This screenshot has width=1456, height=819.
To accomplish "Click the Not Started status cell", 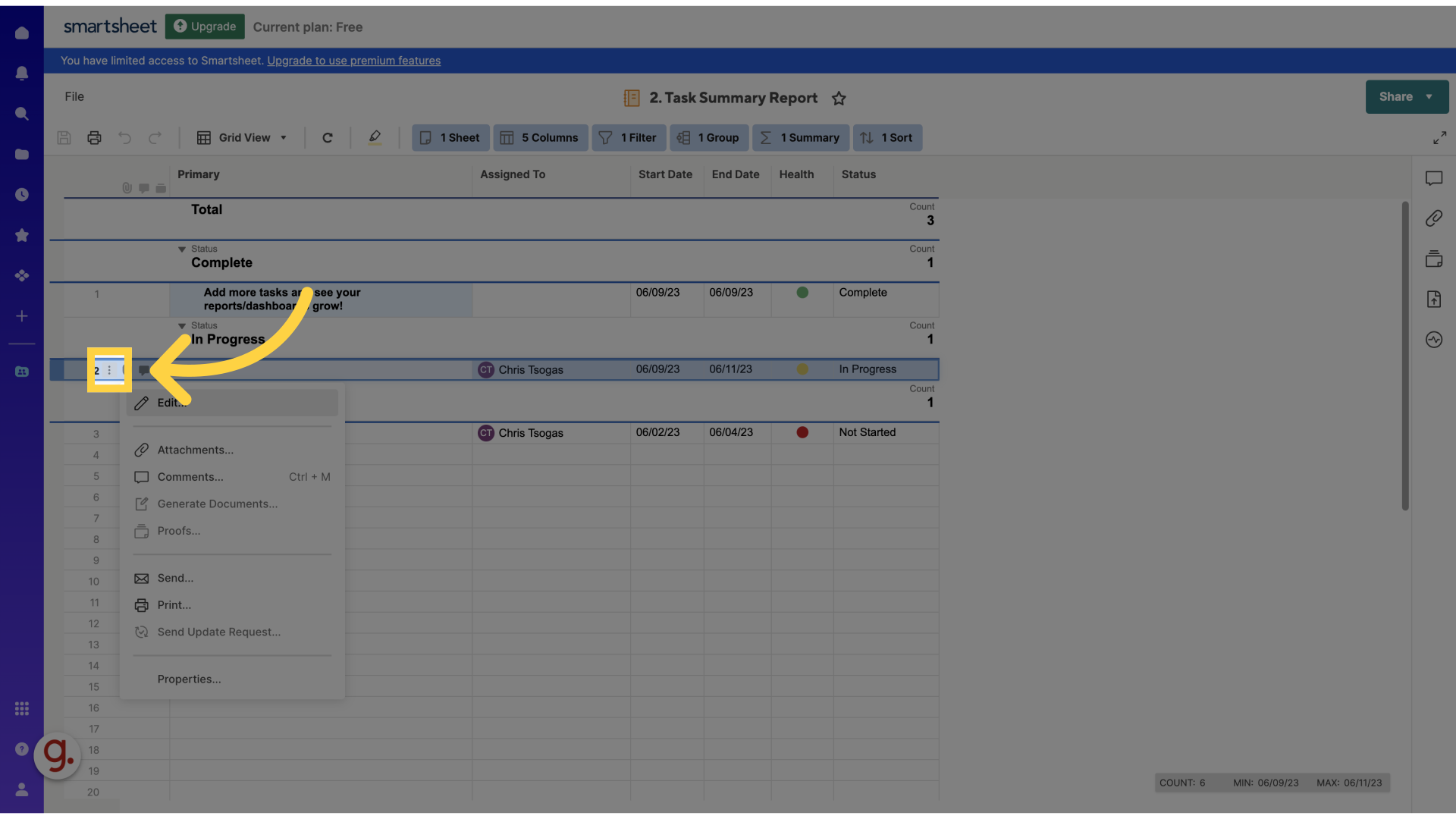I will tap(886, 432).
